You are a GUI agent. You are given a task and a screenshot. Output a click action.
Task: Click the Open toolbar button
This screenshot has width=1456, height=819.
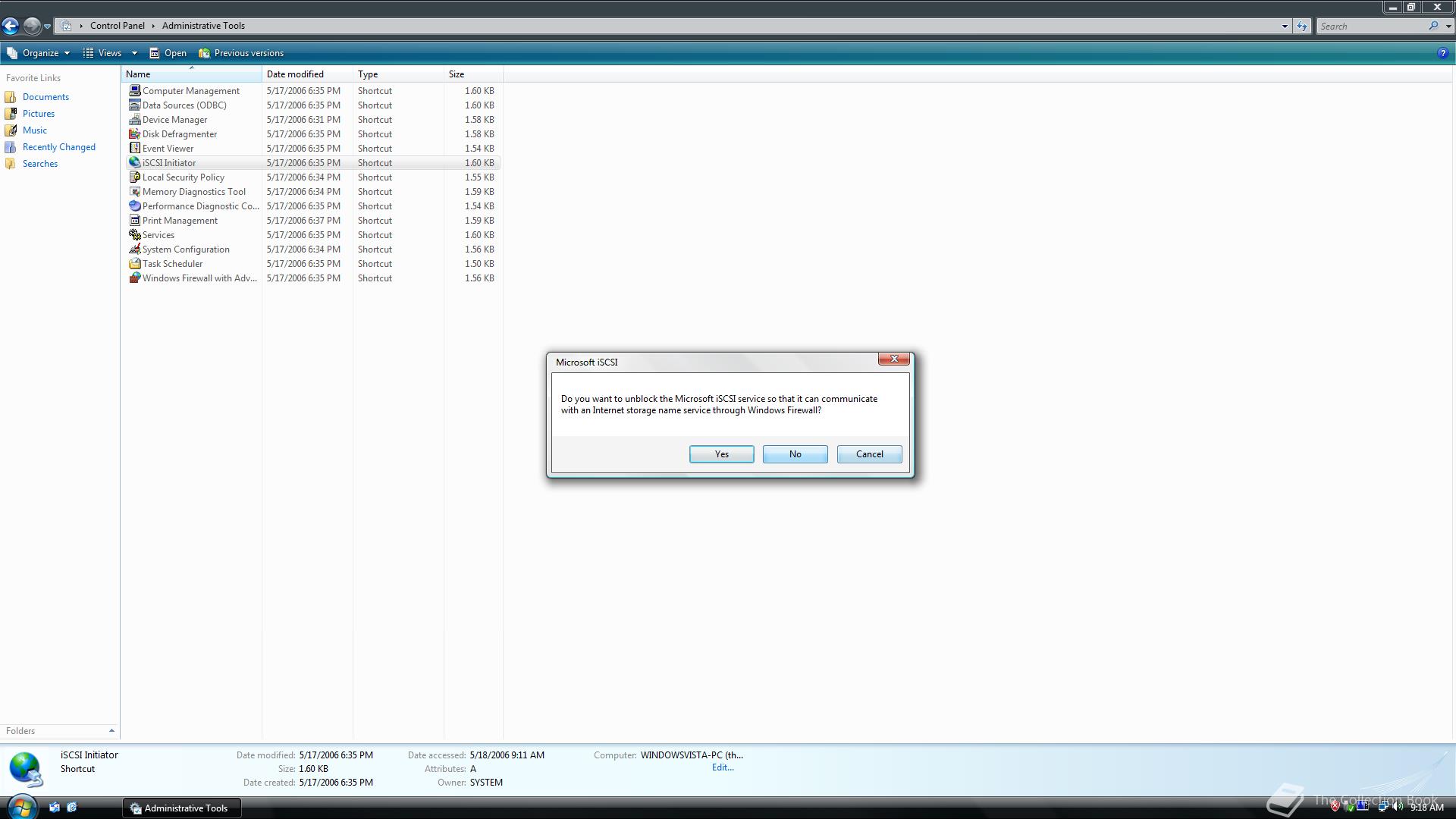[168, 53]
